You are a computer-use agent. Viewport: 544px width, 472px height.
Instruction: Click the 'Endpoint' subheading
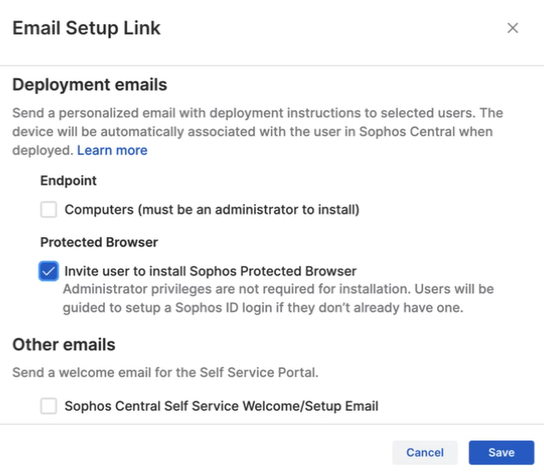point(68,181)
